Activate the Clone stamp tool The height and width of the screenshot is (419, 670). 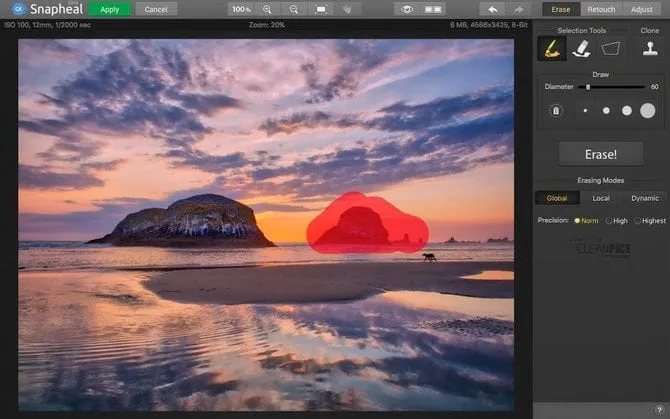[649, 48]
